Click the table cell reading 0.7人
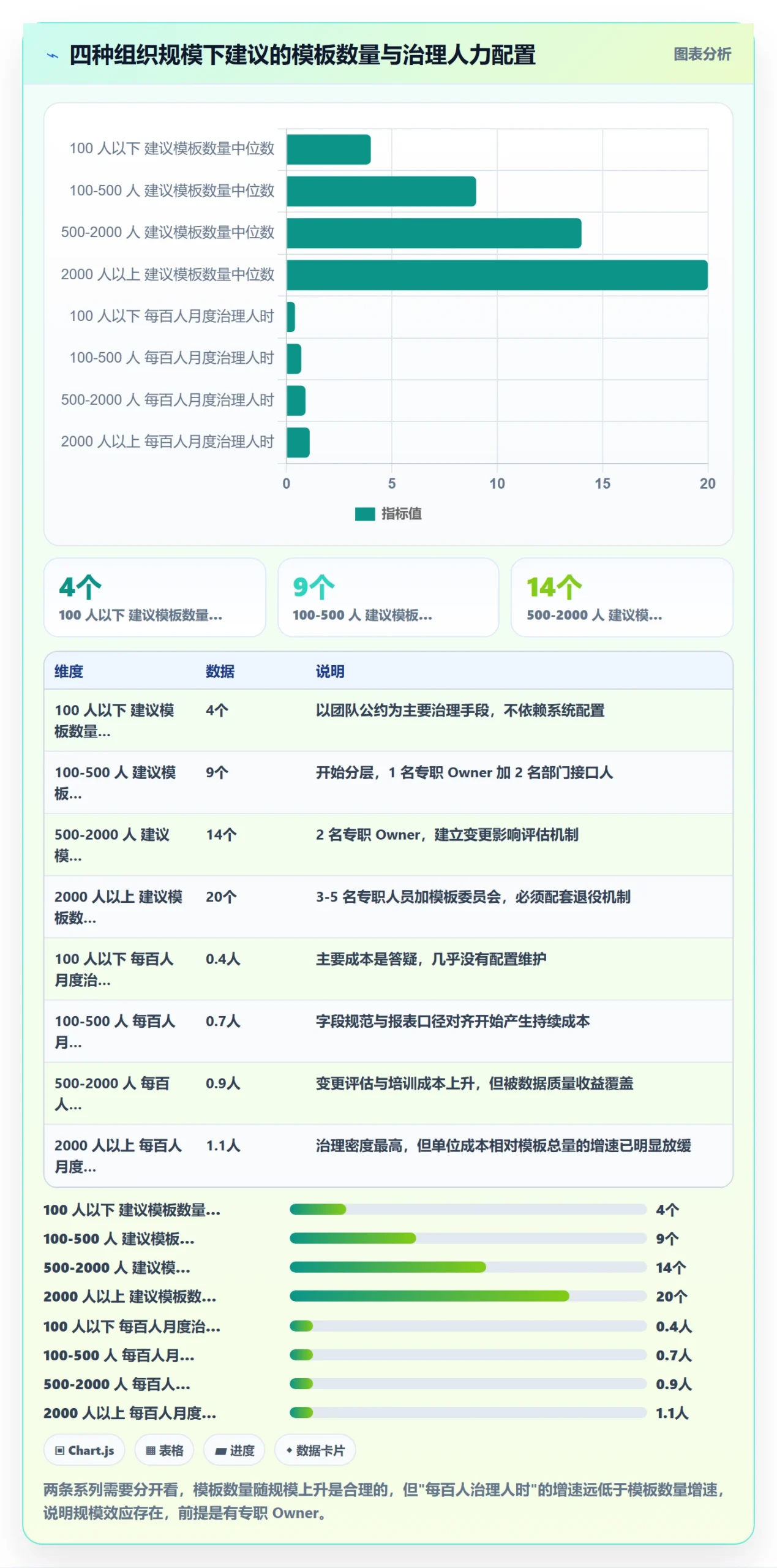 [223, 1020]
